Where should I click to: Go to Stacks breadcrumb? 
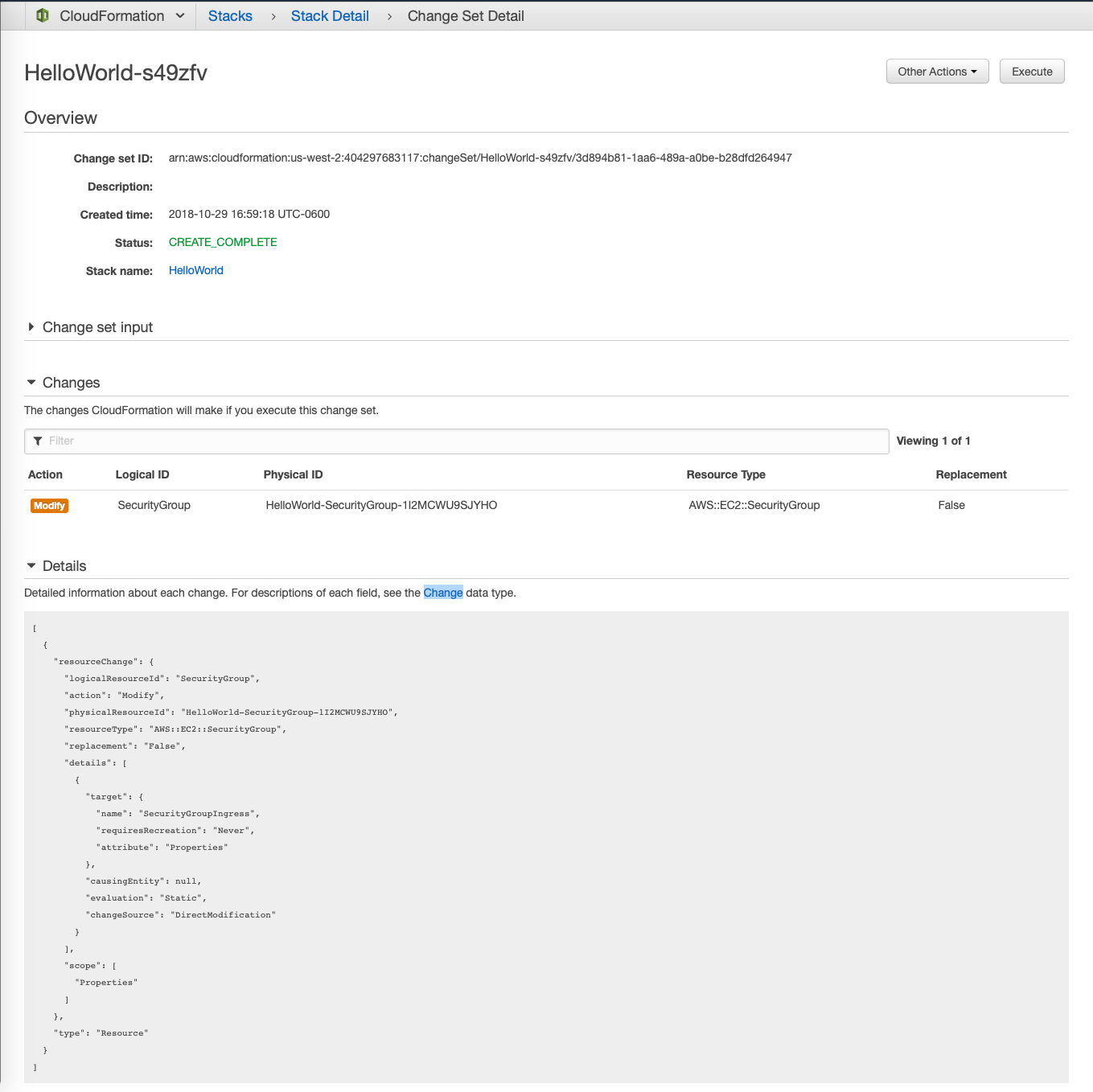[230, 16]
